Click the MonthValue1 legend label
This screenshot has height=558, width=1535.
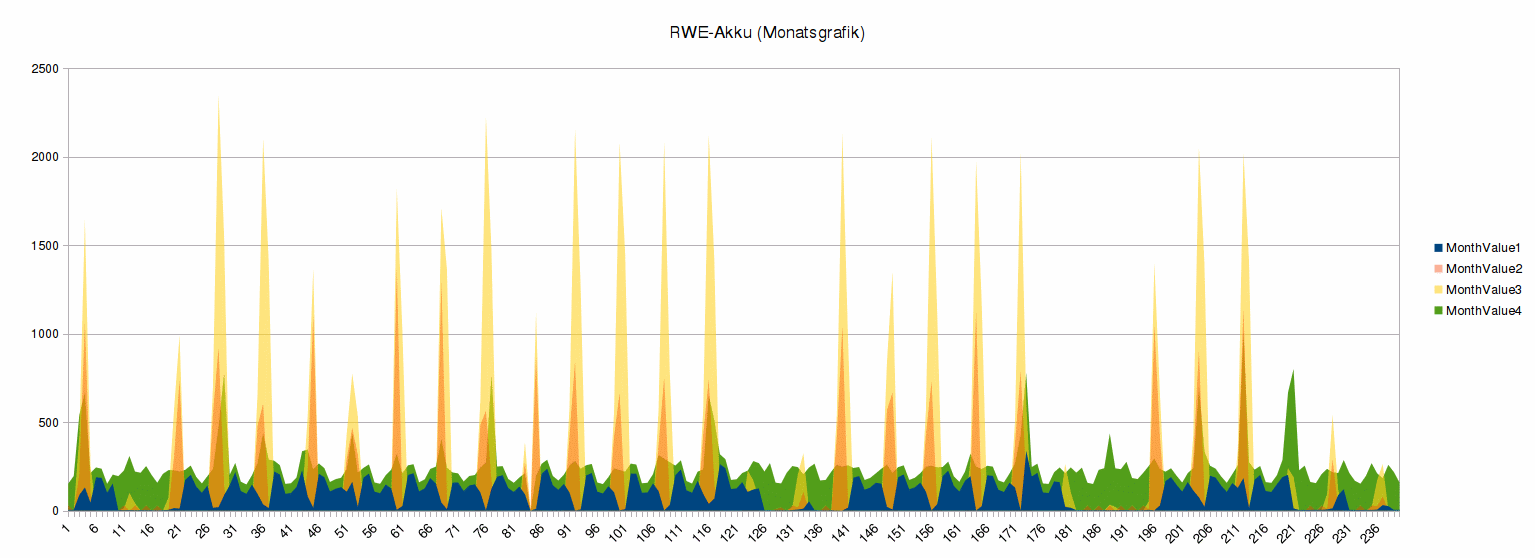coord(1482,247)
